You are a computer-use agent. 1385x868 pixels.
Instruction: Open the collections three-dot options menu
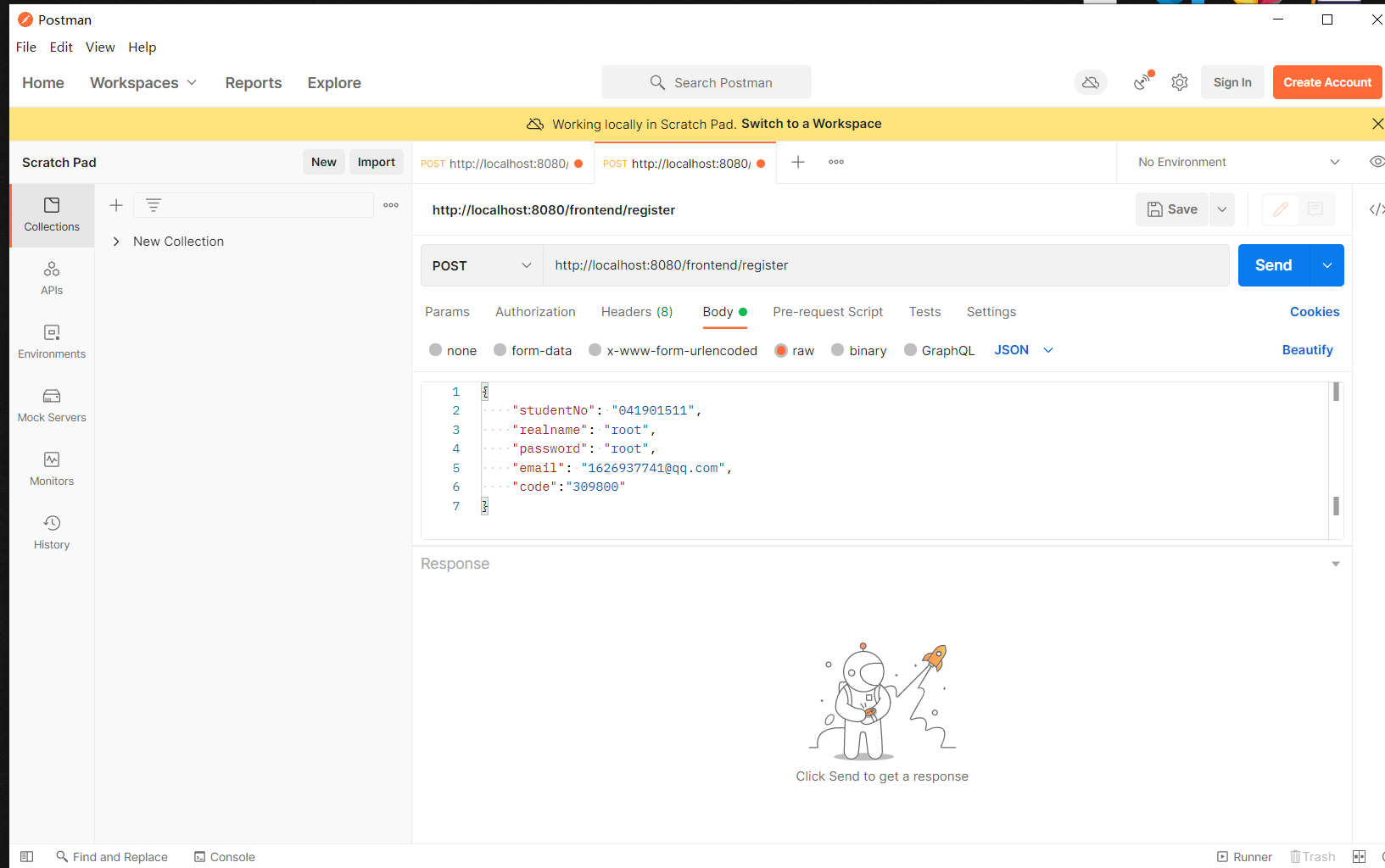pos(391,205)
